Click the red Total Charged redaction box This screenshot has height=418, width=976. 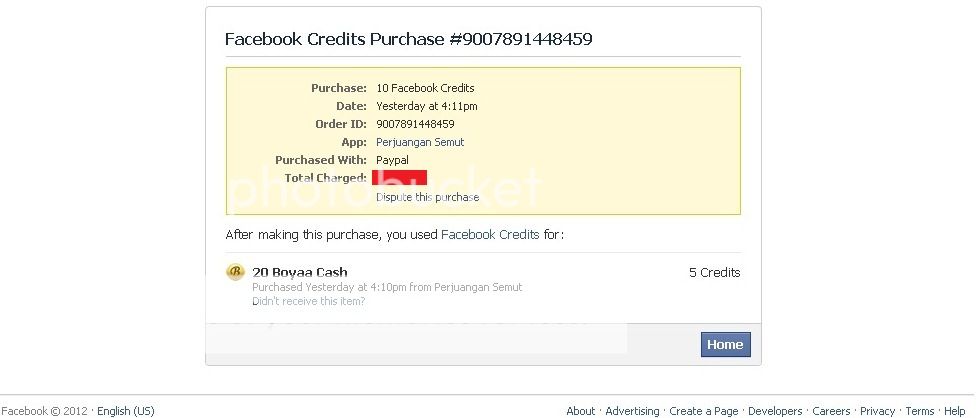point(400,177)
